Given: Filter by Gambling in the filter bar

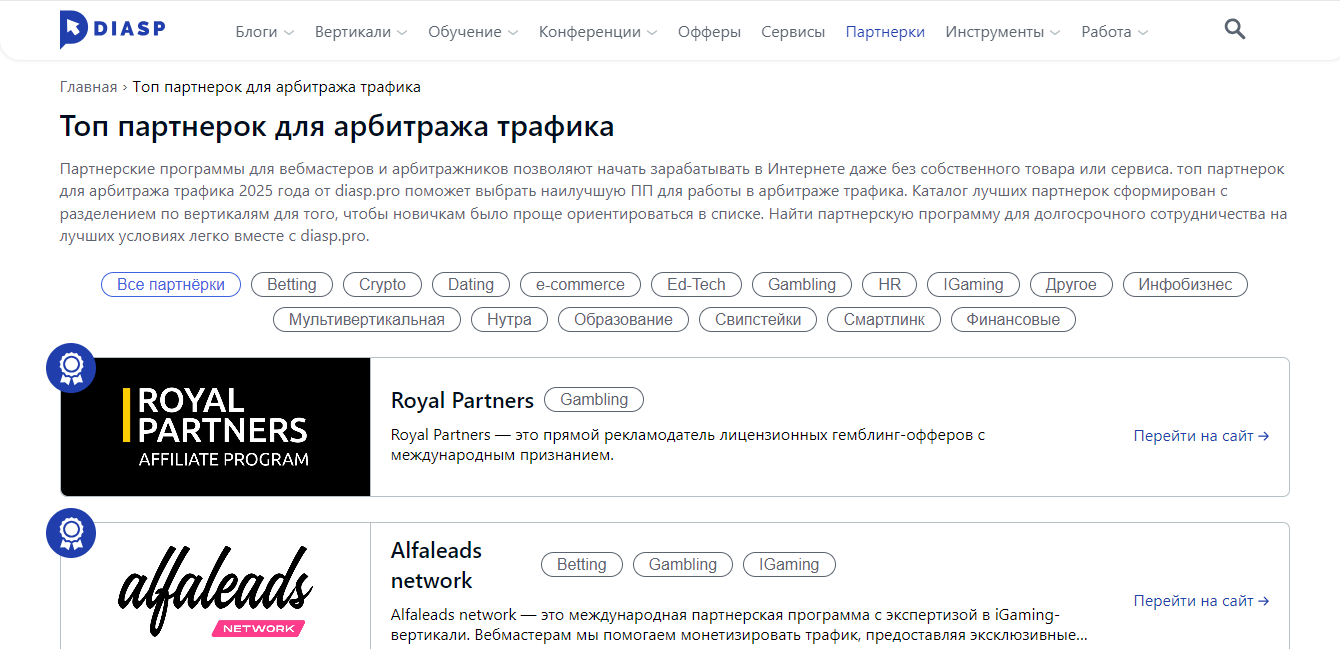Looking at the screenshot, I should [x=802, y=285].
